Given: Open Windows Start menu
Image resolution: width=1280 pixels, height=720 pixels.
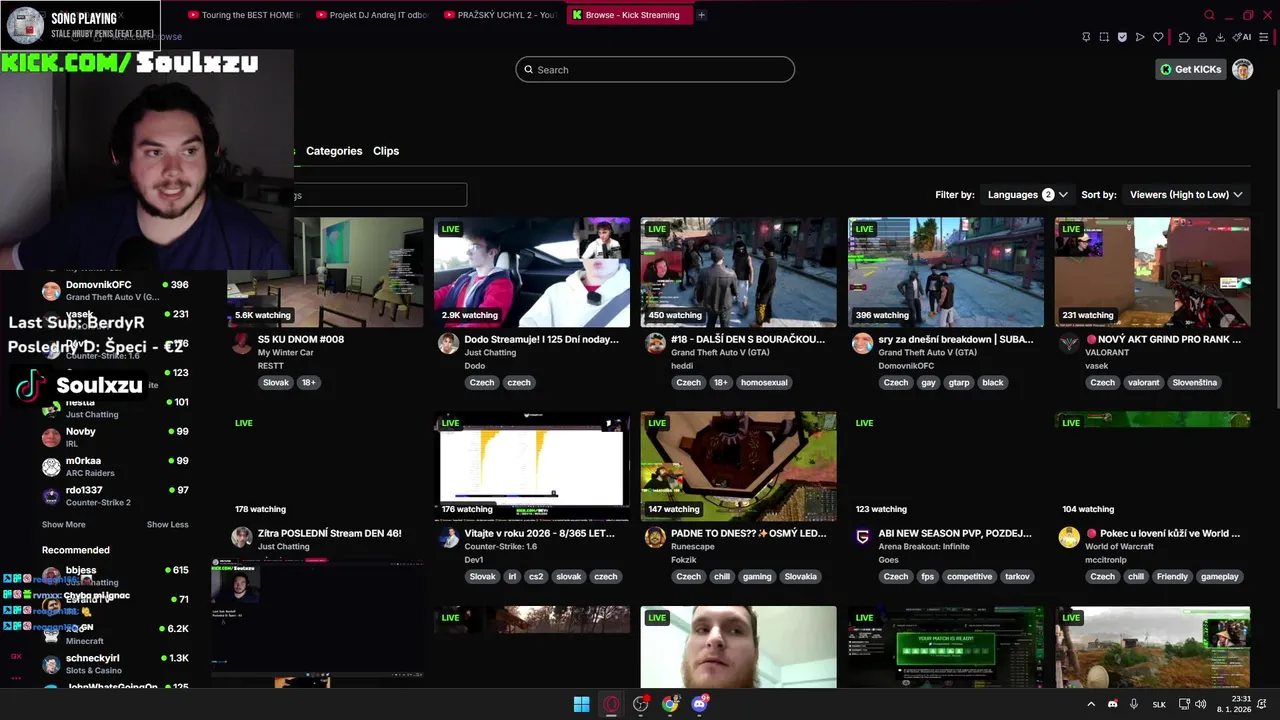Looking at the screenshot, I should click(581, 704).
